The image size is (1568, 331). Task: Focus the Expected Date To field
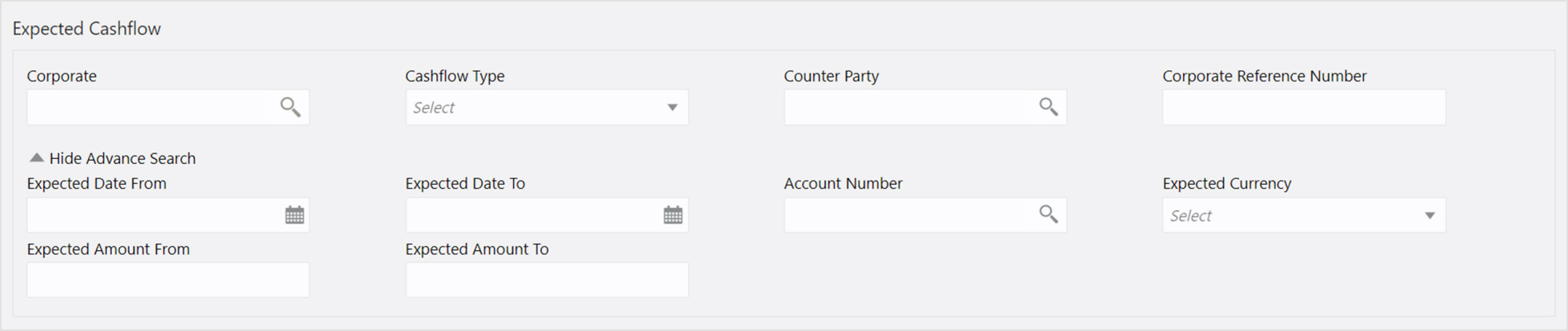(531, 215)
